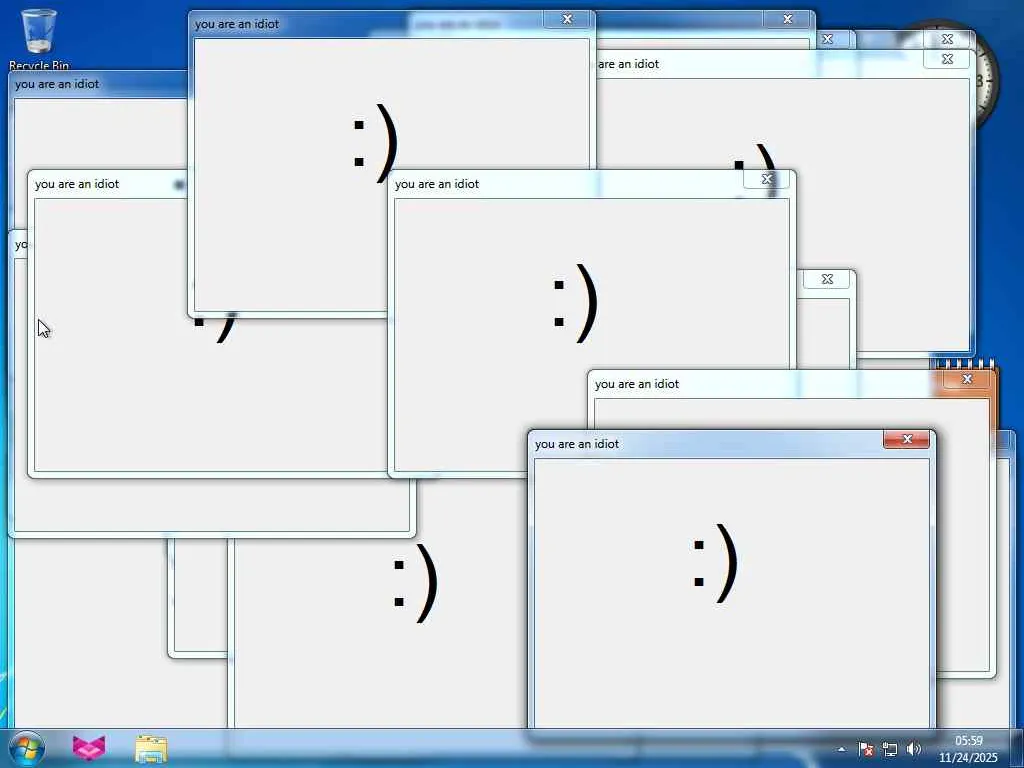
Task: Click the network status tray icon
Action: [x=889, y=749]
